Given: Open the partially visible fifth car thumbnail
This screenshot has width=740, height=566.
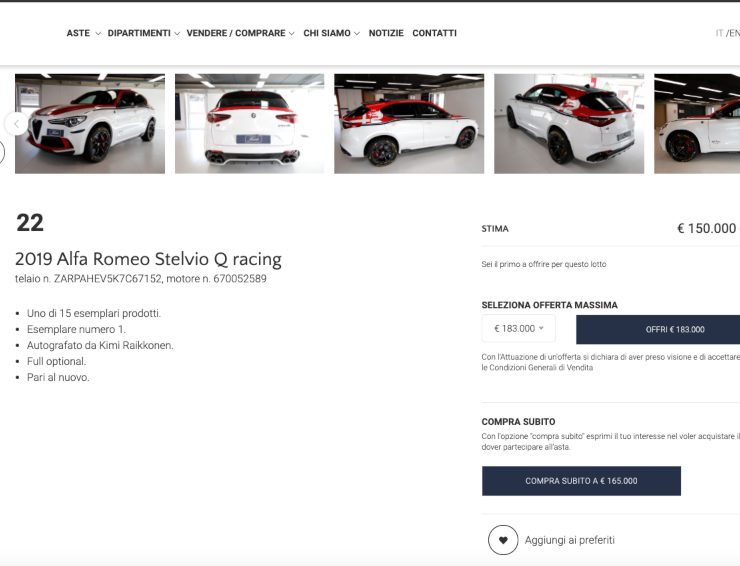Looking at the screenshot, I should pyautogui.click(x=697, y=124).
